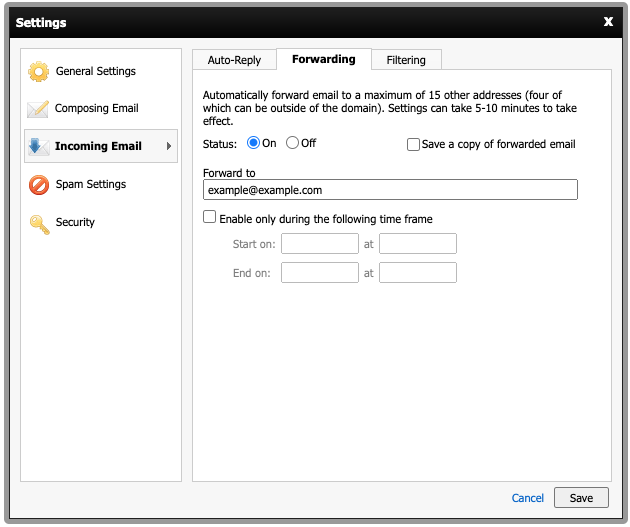This screenshot has width=630, height=527.
Task: Click the Forward to address field
Action: pos(390,190)
